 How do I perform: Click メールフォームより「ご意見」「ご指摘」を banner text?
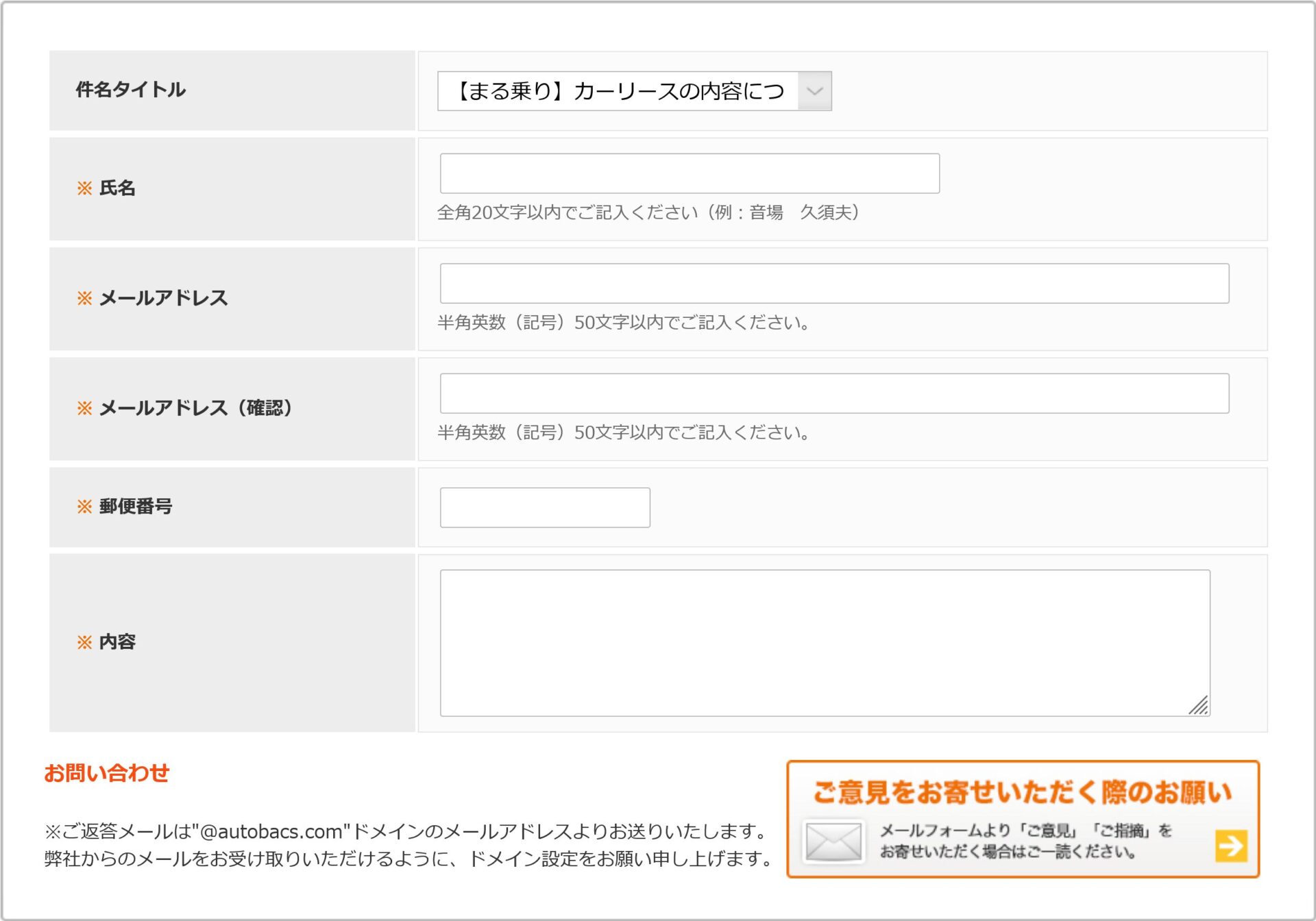pos(1026,831)
